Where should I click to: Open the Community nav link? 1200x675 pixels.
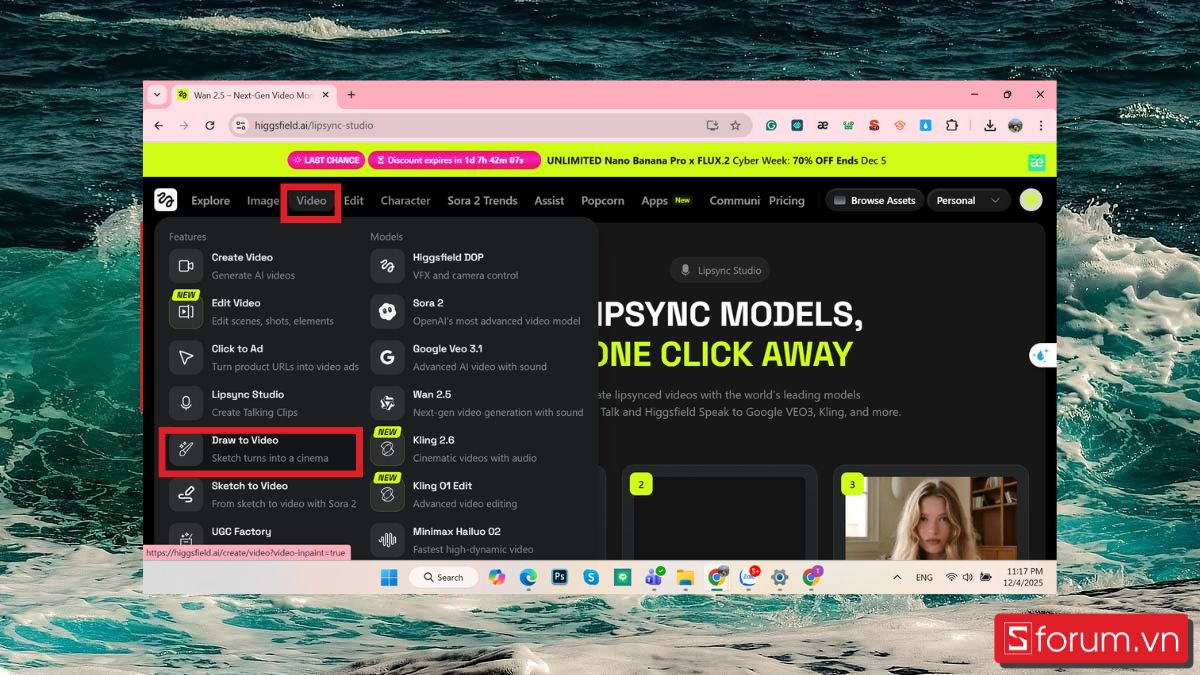click(735, 201)
